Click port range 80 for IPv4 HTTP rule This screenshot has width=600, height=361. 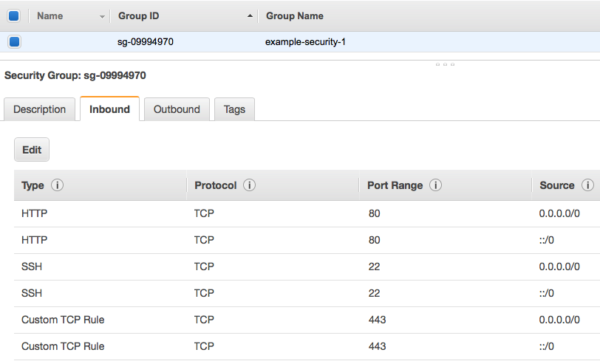[374, 214]
